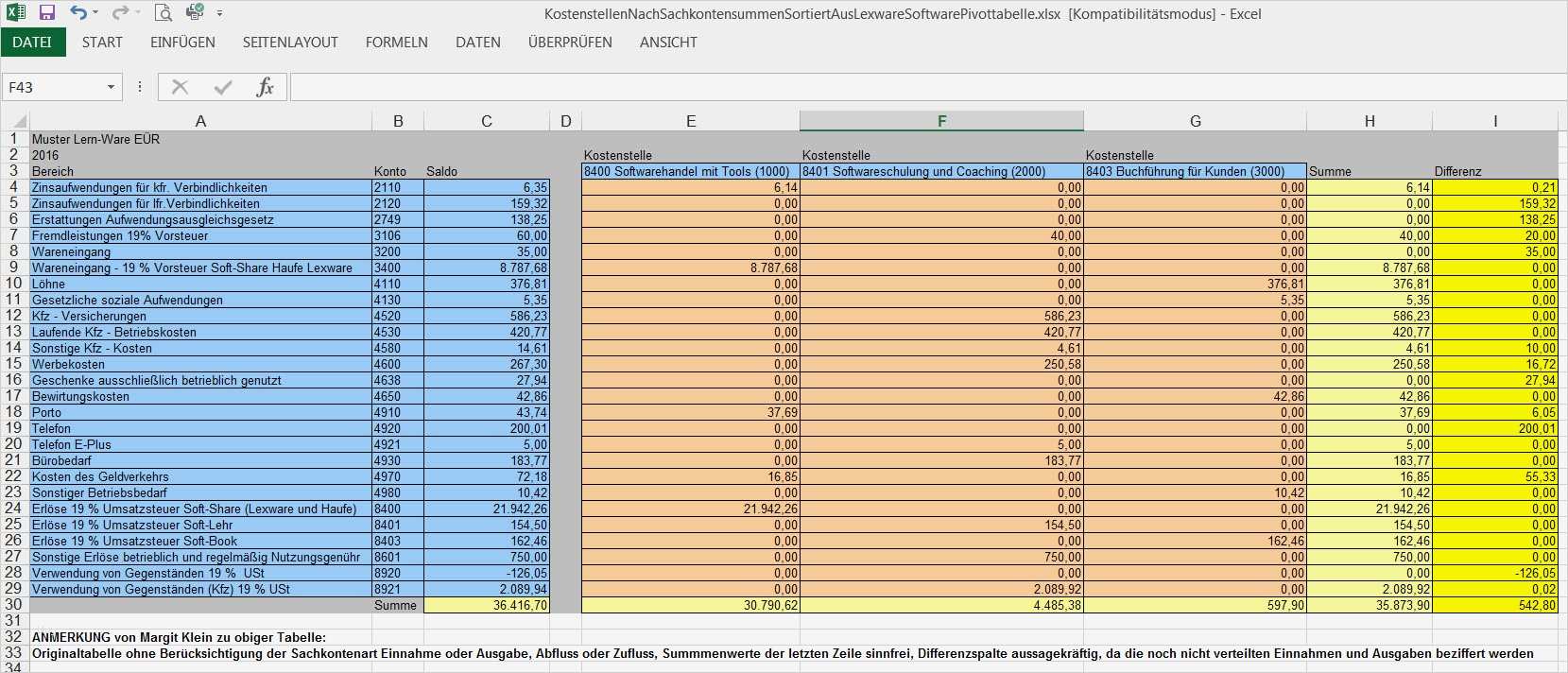Save the workbook with the floppy icon
Screen dimensions: 1568x673
(47, 13)
